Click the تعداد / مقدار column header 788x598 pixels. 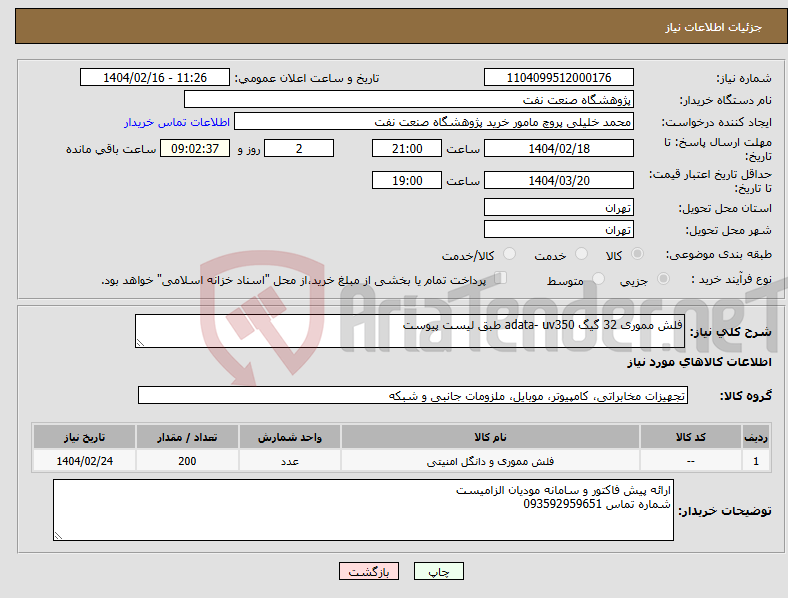click(x=187, y=437)
